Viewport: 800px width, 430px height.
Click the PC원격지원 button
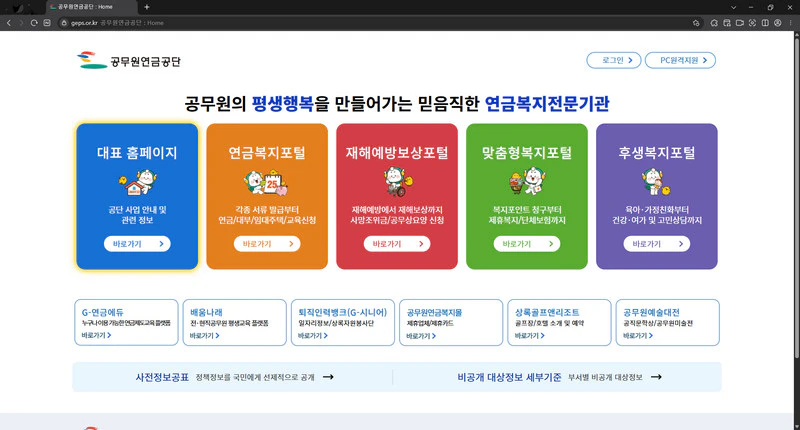coord(680,60)
